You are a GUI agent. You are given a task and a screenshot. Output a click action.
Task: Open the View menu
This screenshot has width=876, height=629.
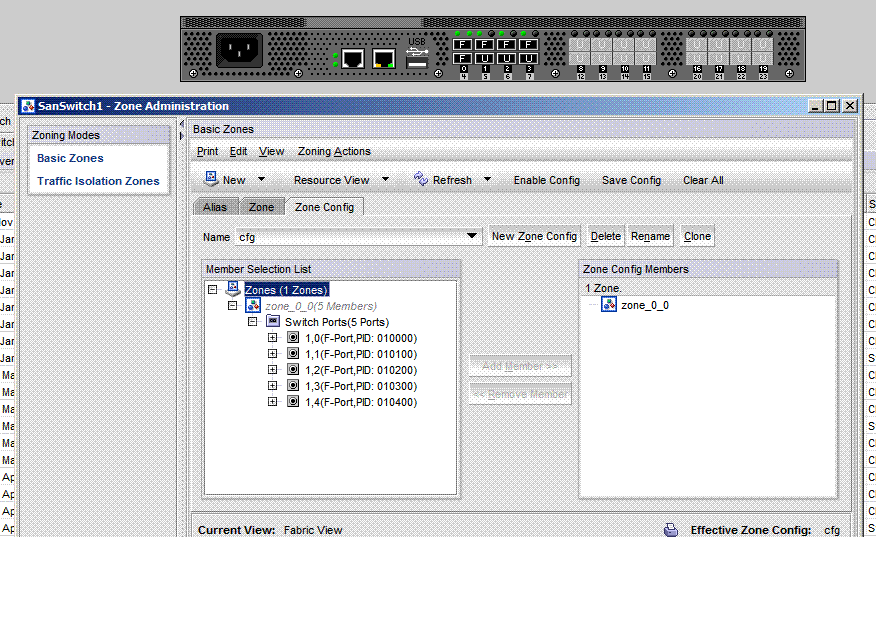[x=272, y=151]
